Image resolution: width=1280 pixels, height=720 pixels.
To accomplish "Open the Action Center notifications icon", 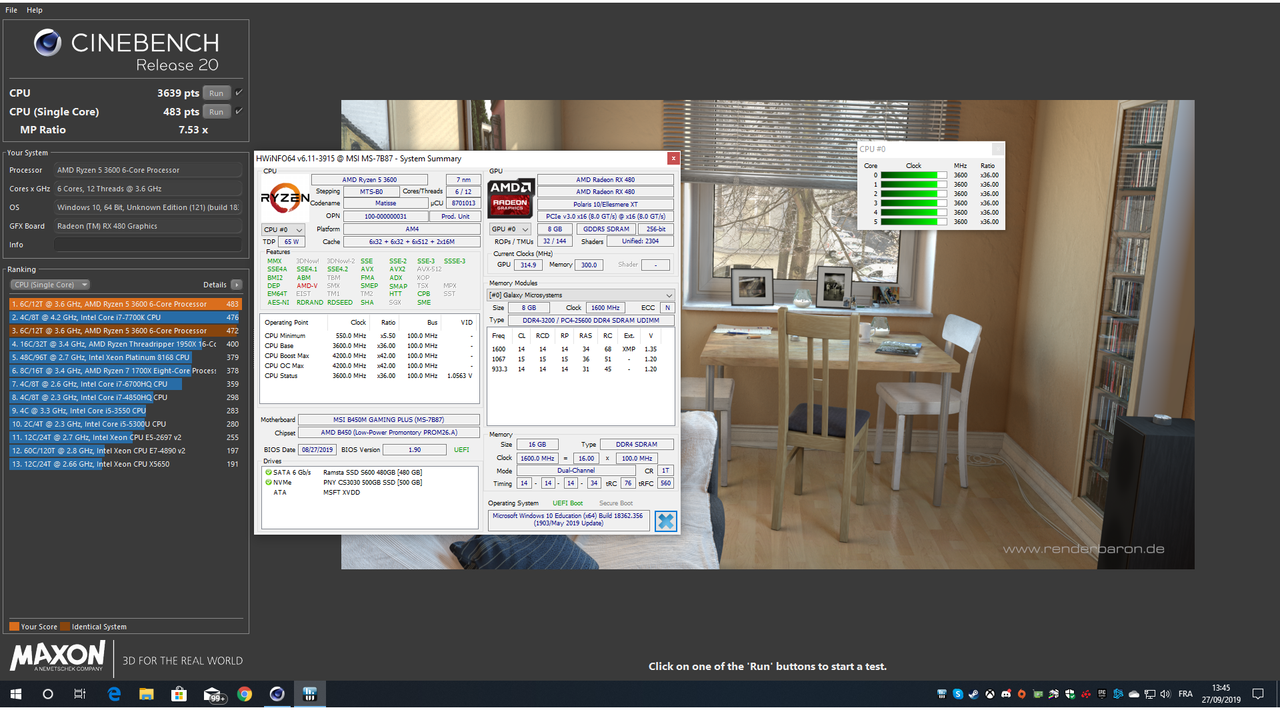I will [1258, 694].
